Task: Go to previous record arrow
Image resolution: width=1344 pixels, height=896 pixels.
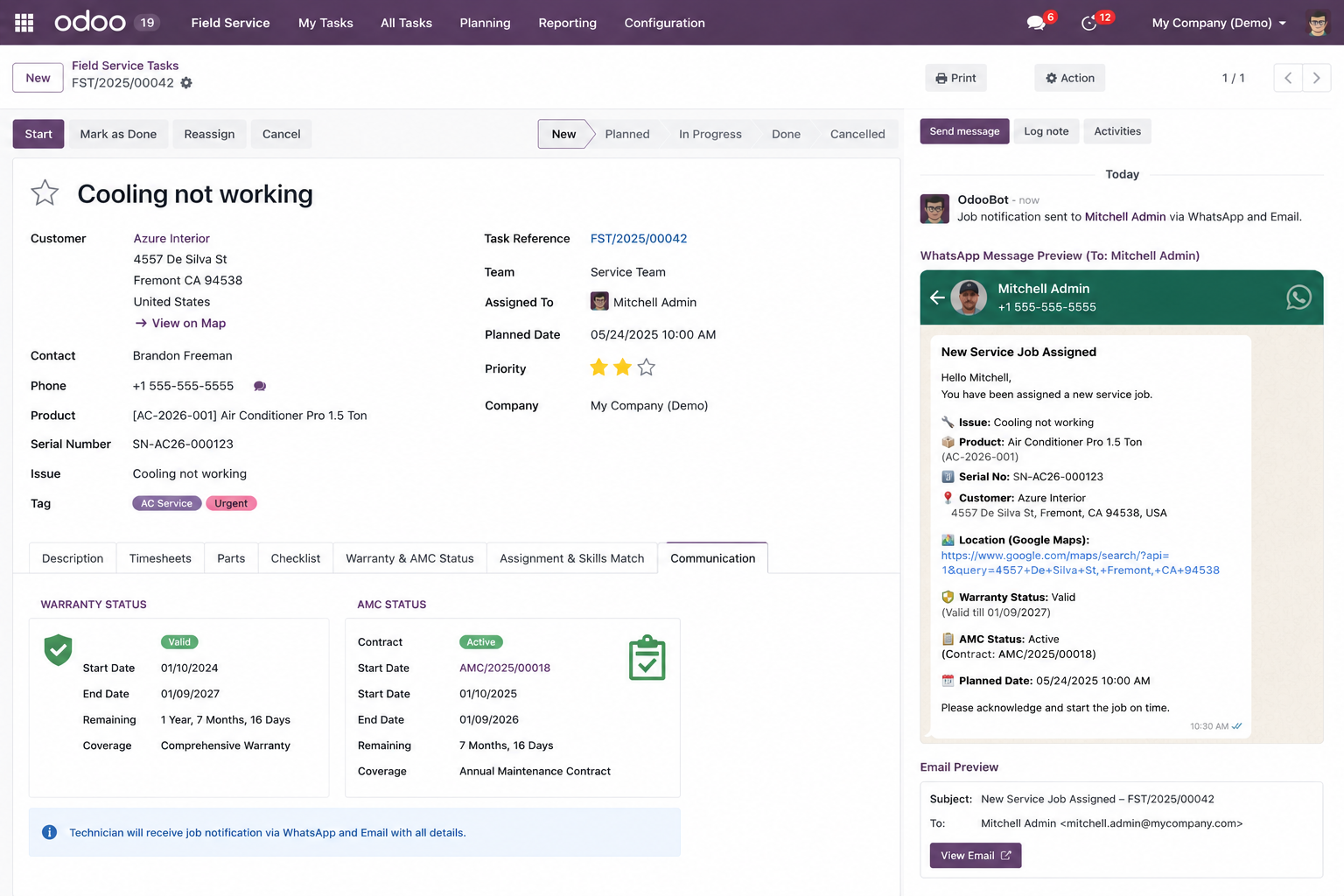Action: [x=1288, y=78]
